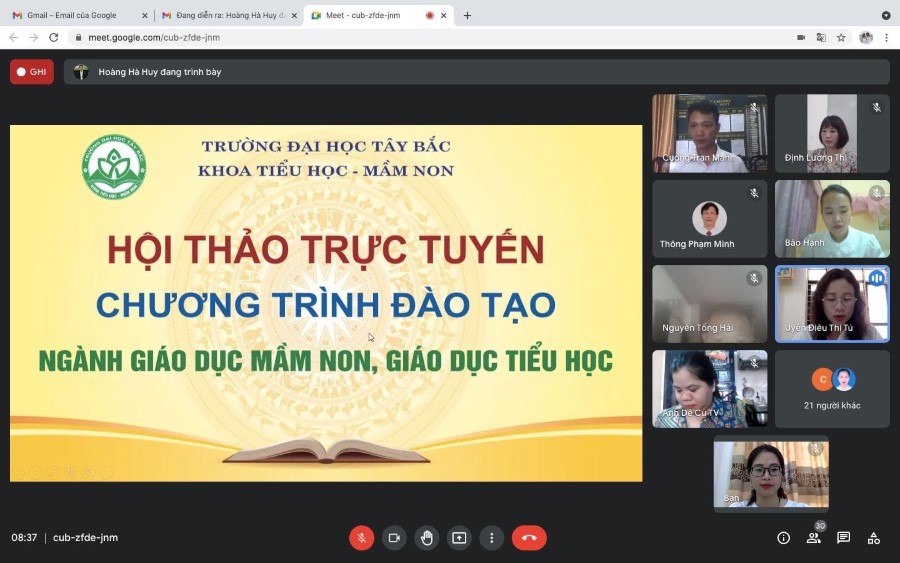900x563 pixels.
Task: Open more options three-dot menu in call bar
Action: click(492, 538)
